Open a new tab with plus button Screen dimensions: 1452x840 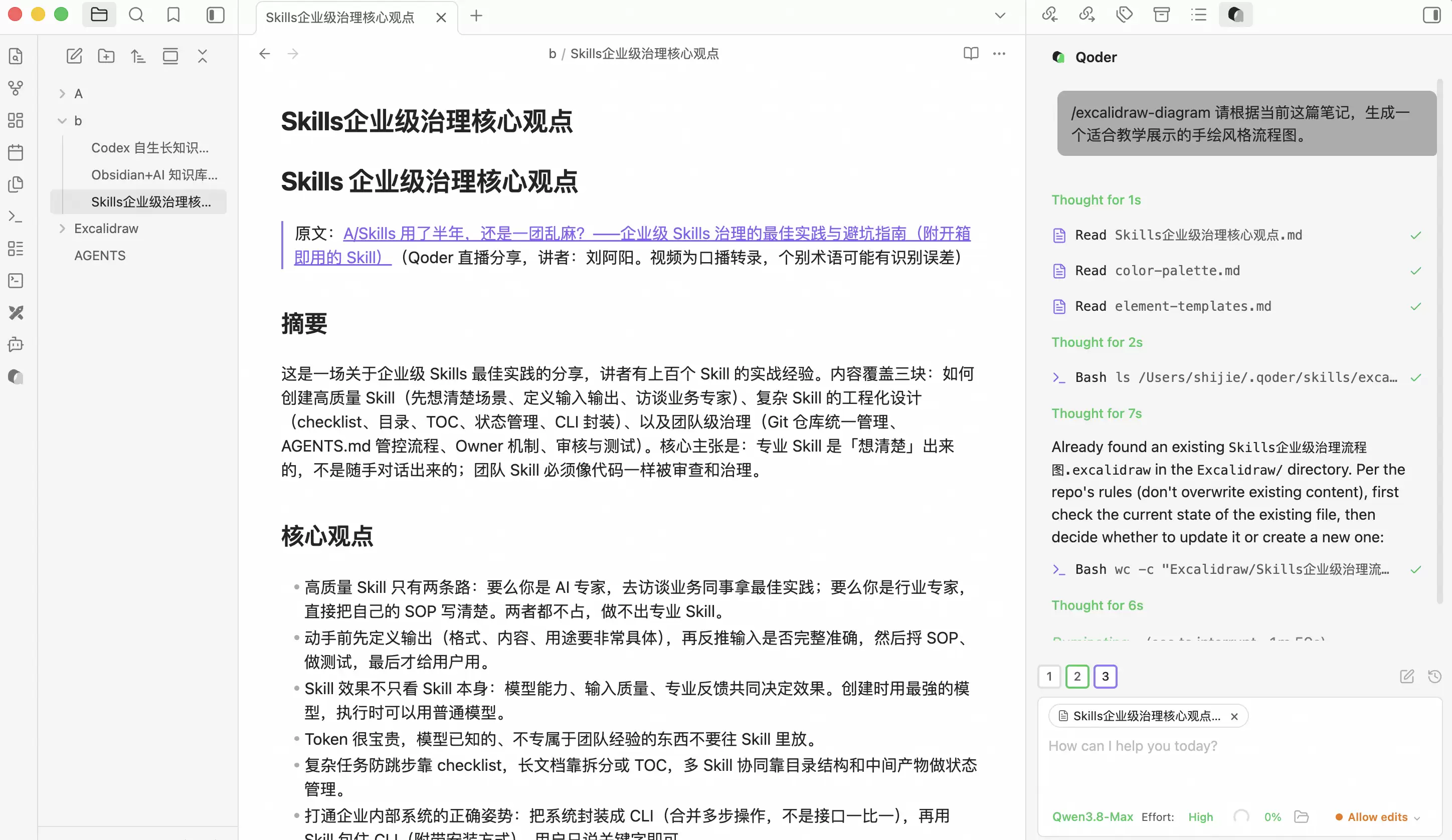476,16
